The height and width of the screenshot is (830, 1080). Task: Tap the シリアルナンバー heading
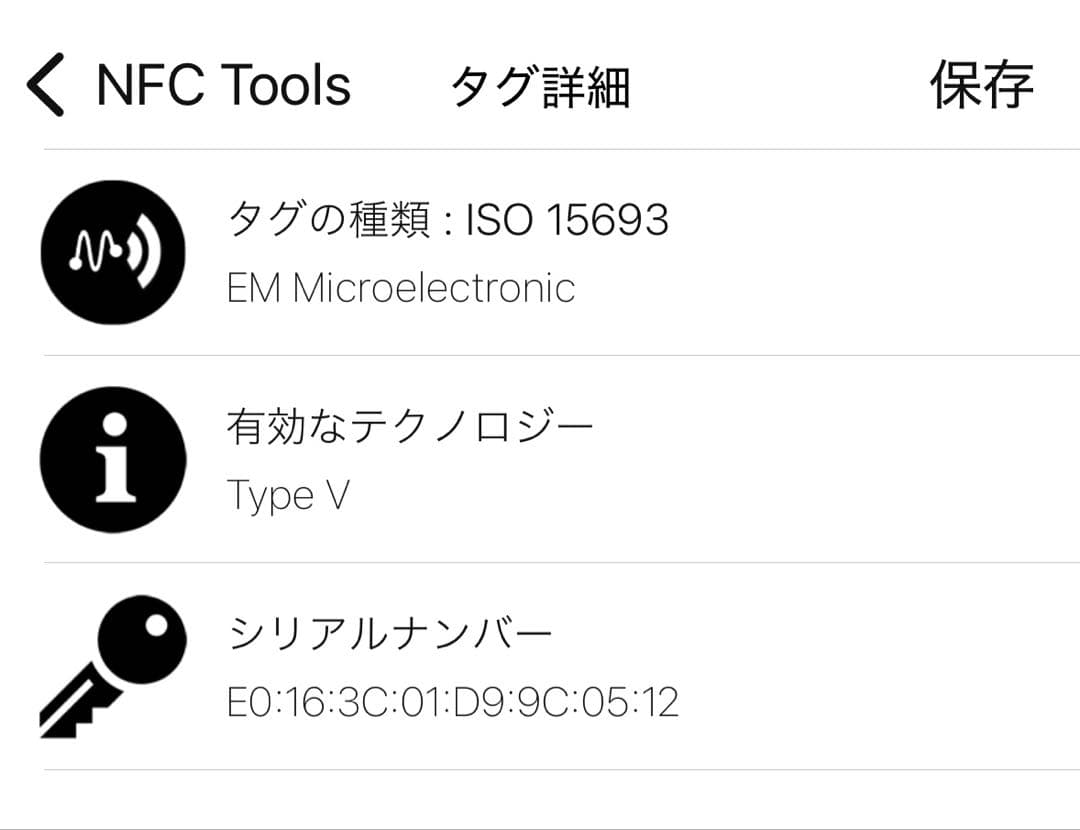(390, 634)
